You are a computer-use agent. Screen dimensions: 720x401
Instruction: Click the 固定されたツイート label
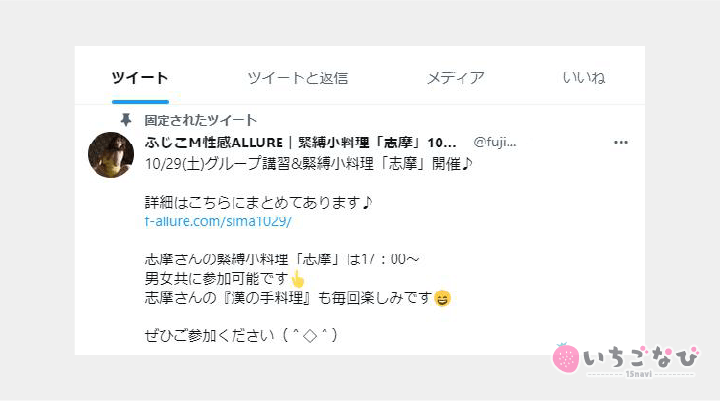[x=200, y=120]
